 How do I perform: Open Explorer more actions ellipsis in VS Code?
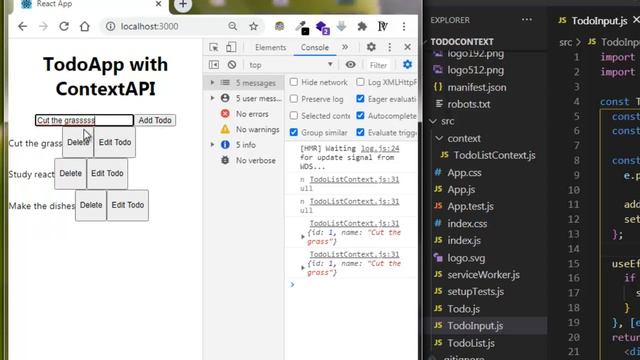tap(527, 20)
